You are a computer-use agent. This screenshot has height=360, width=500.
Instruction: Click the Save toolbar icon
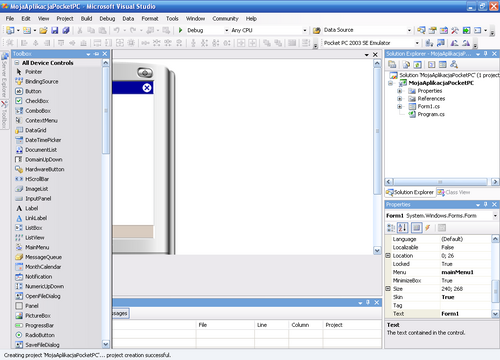pyautogui.click(x=54, y=30)
